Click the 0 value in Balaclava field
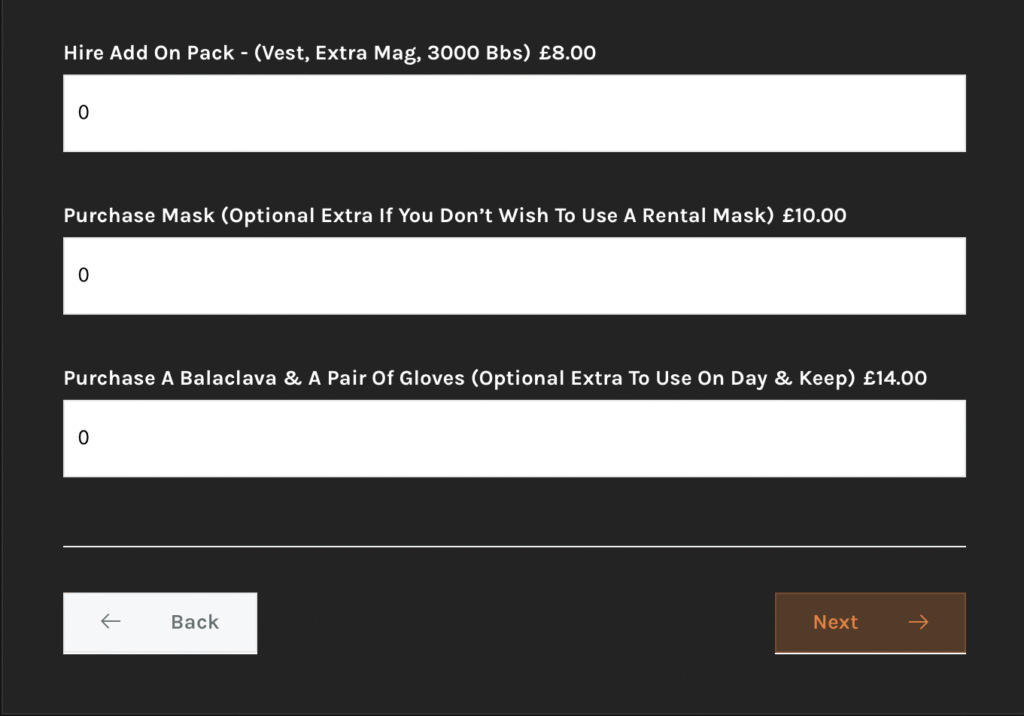This screenshot has width=1024, height=716. [83, 438]
